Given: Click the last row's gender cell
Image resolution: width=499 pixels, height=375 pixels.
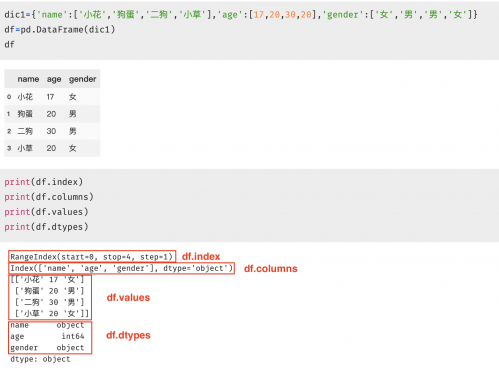Looking at the screenshot, I should pos(73,148).
